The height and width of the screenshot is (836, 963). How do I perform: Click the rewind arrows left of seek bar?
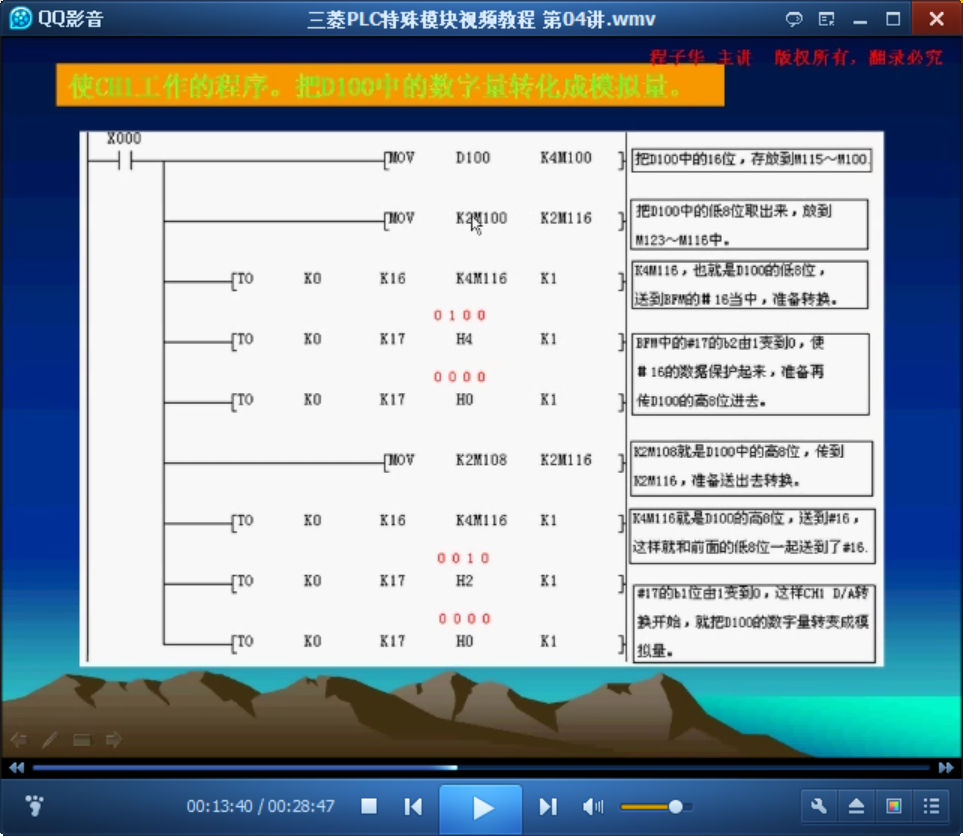click(16, 768)
